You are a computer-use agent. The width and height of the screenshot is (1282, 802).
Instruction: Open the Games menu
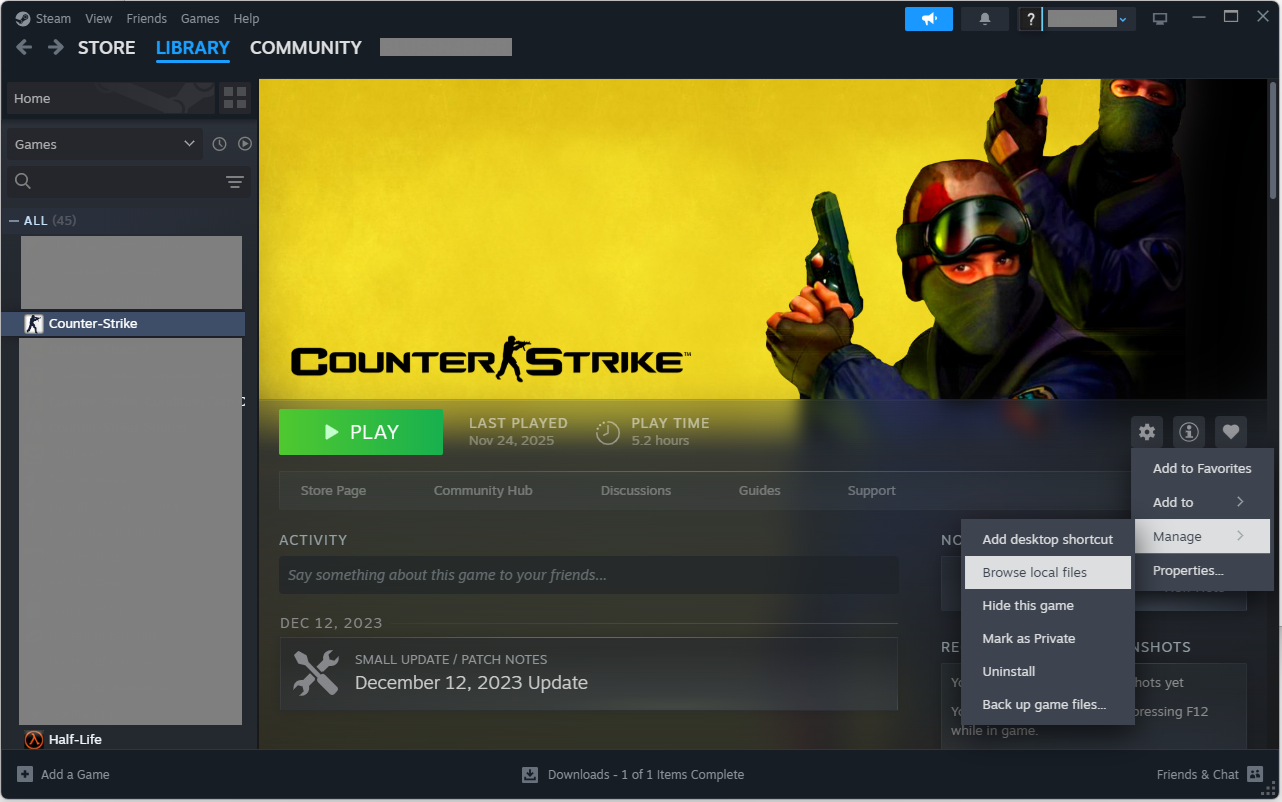[x=200, y=18]
